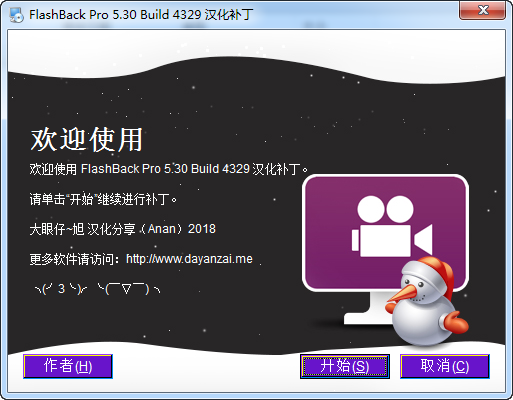Click the emoticon line below the URL

pyautogui.click(x=97, y=289)
